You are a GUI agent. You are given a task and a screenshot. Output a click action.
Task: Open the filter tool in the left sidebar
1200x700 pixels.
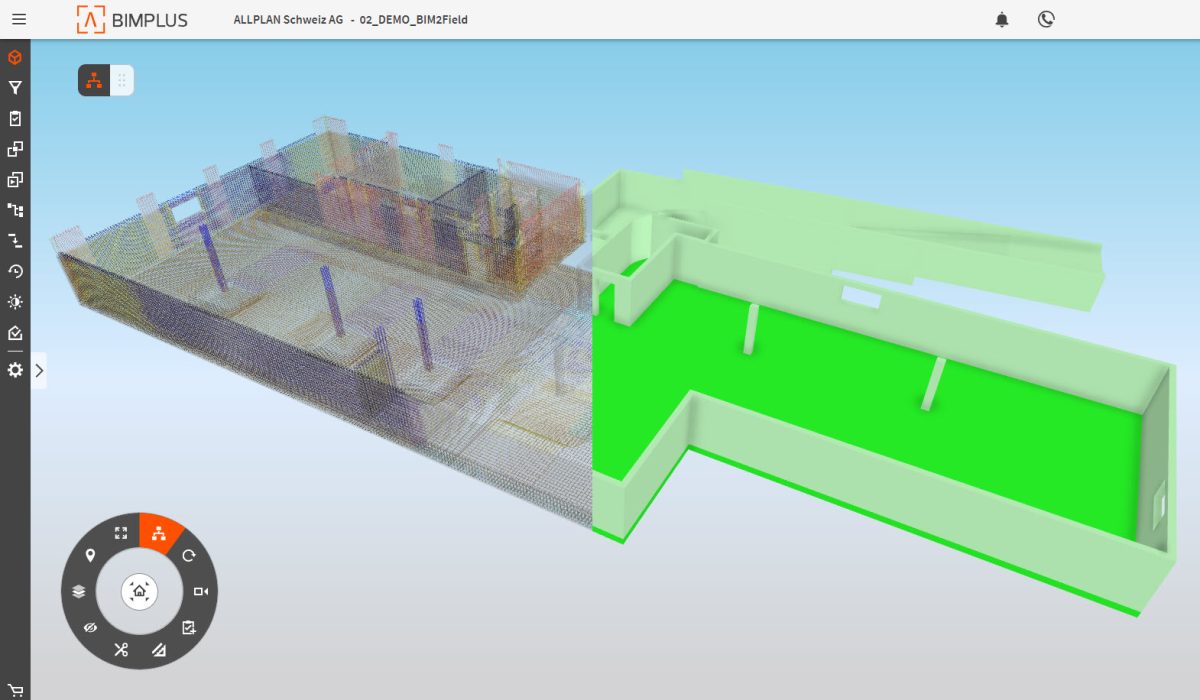(14, 87)
